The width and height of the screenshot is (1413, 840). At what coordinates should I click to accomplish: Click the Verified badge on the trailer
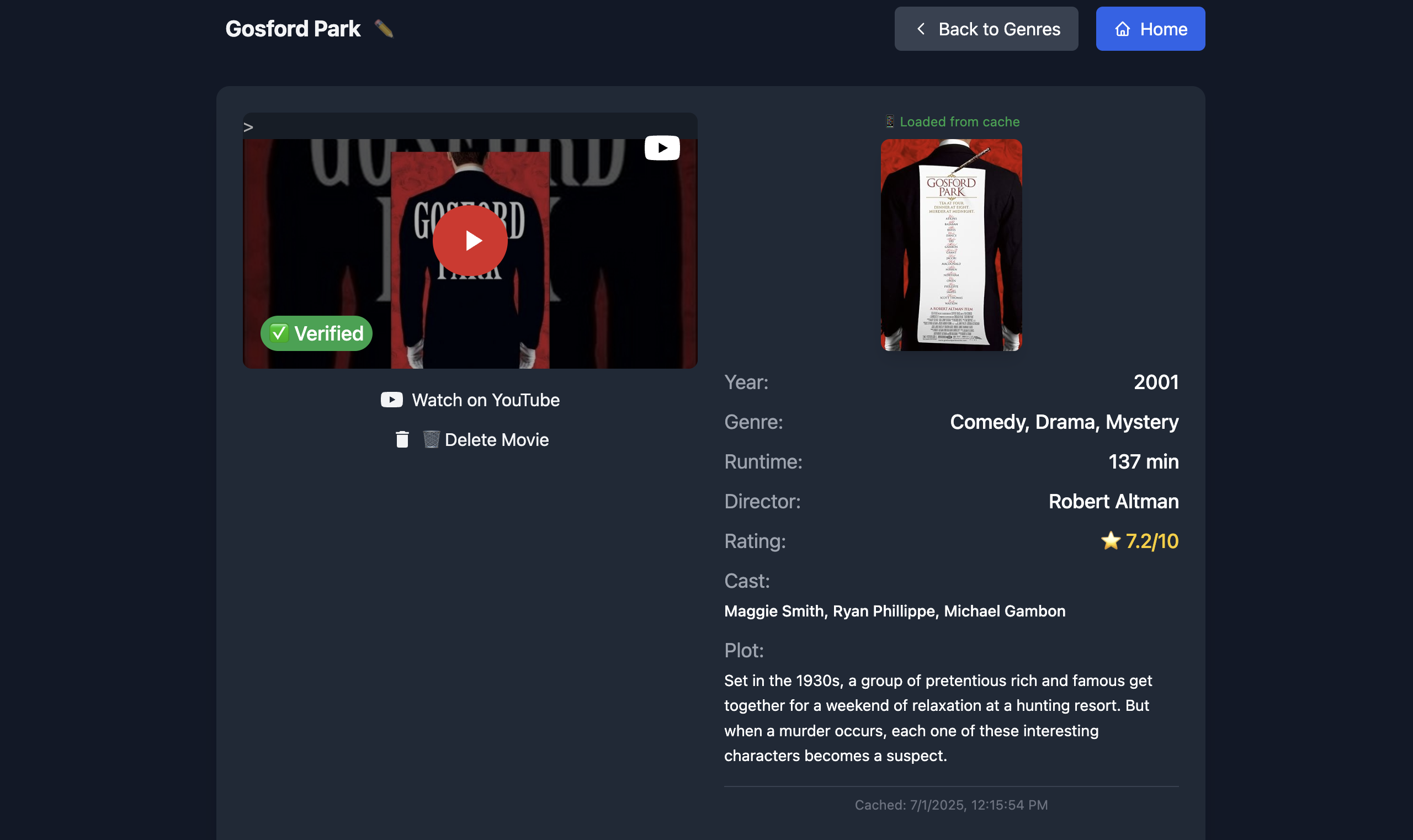(316, 333)
